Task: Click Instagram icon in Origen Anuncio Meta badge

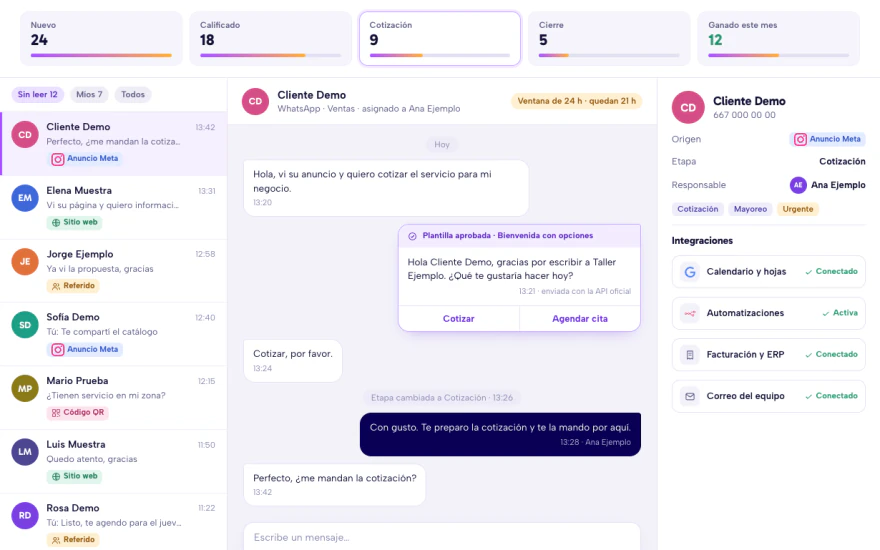Action: [800, 139]
